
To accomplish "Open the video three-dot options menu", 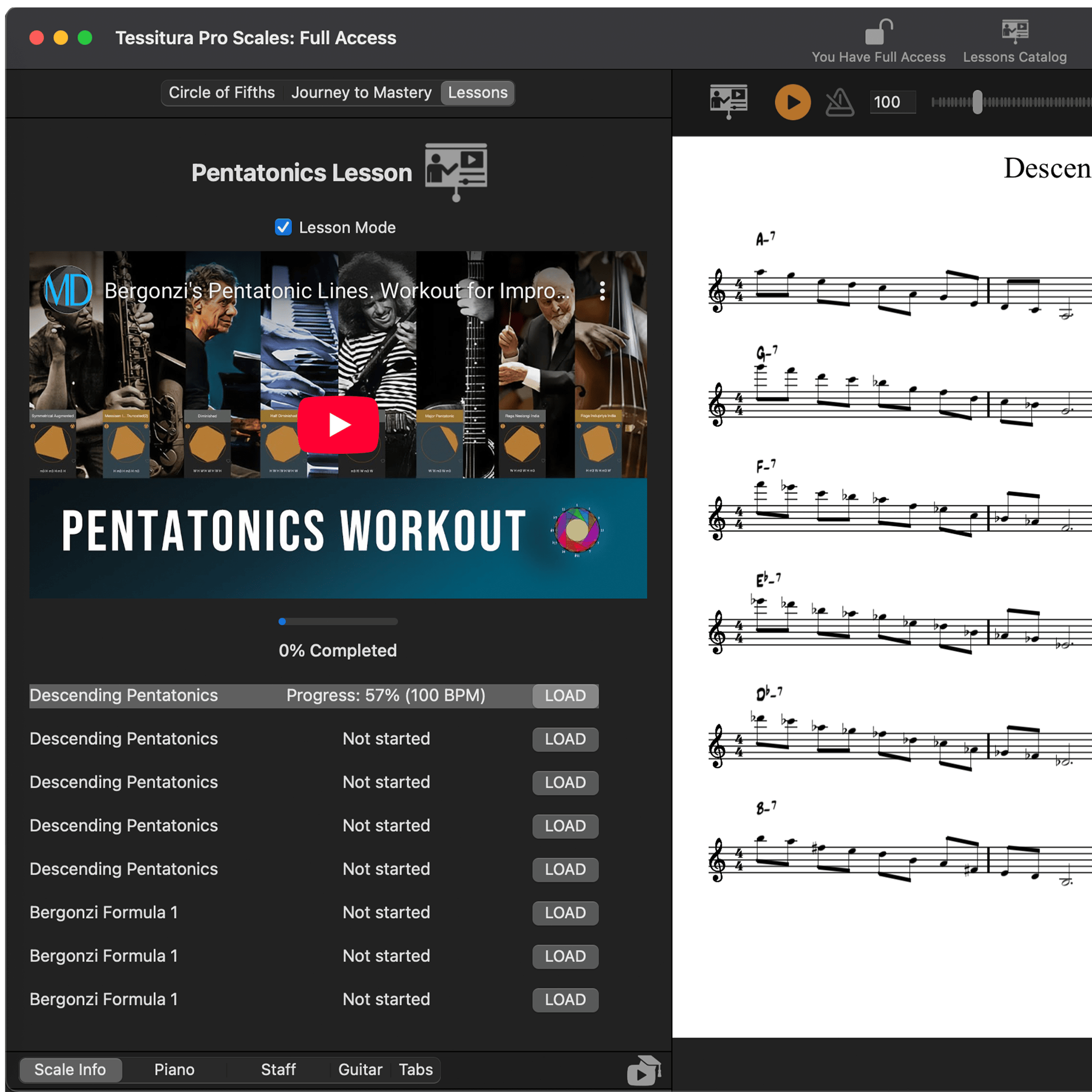I will pyautogui.click(x=602, y=290).
